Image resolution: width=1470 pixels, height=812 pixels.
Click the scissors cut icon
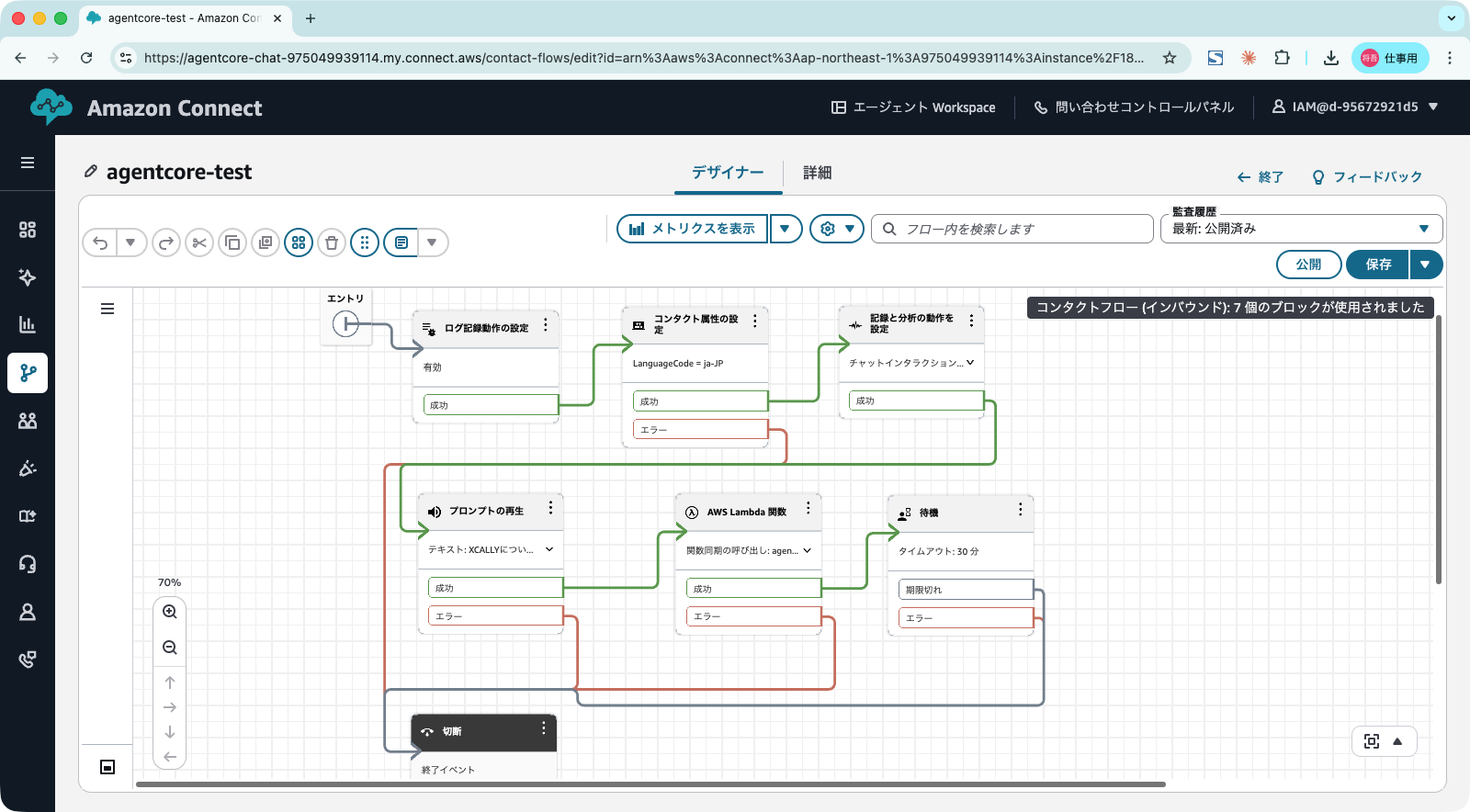pos(199,242)
